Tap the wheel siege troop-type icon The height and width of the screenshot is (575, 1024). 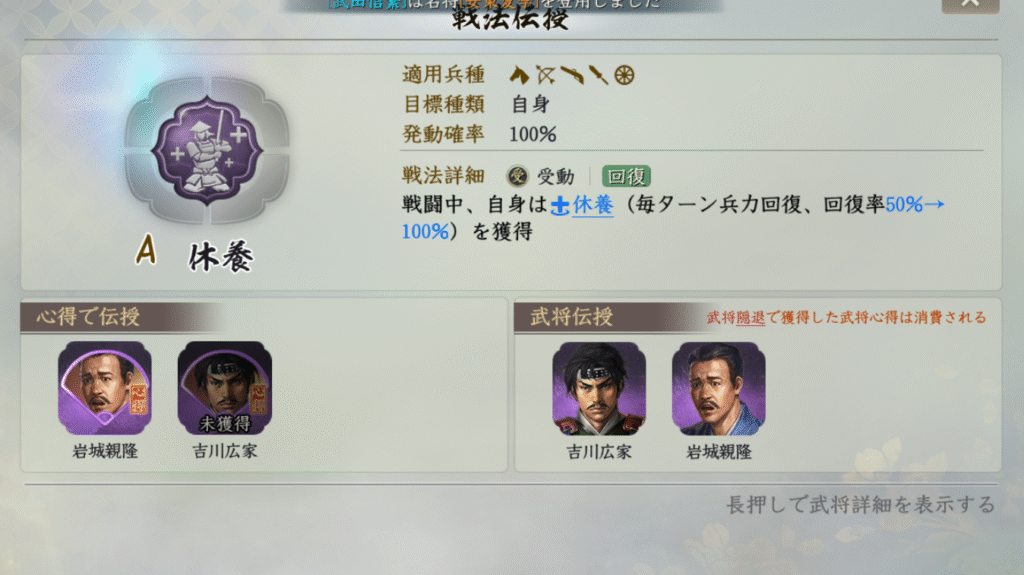click(624, 75)
